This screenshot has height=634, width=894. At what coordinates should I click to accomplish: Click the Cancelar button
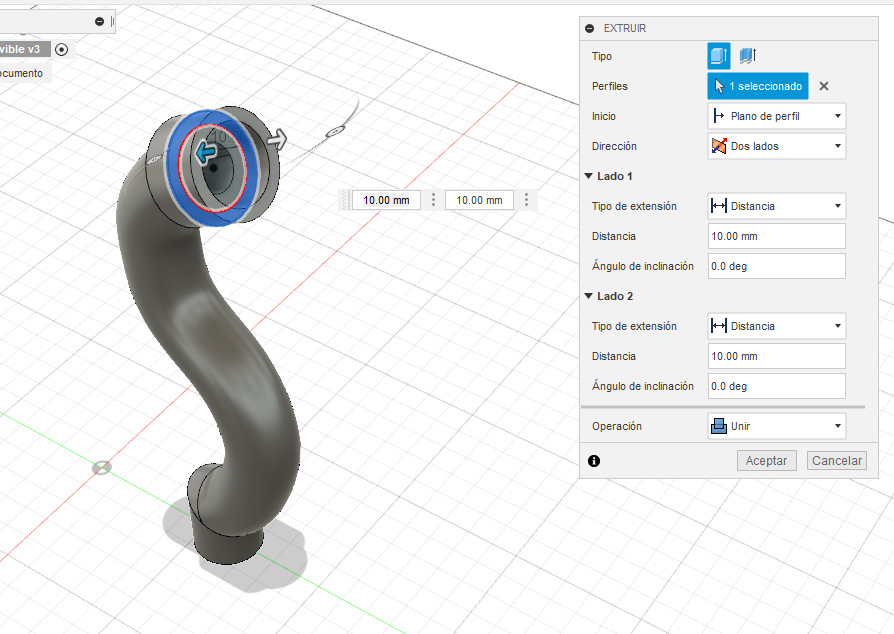pos(836,461)
